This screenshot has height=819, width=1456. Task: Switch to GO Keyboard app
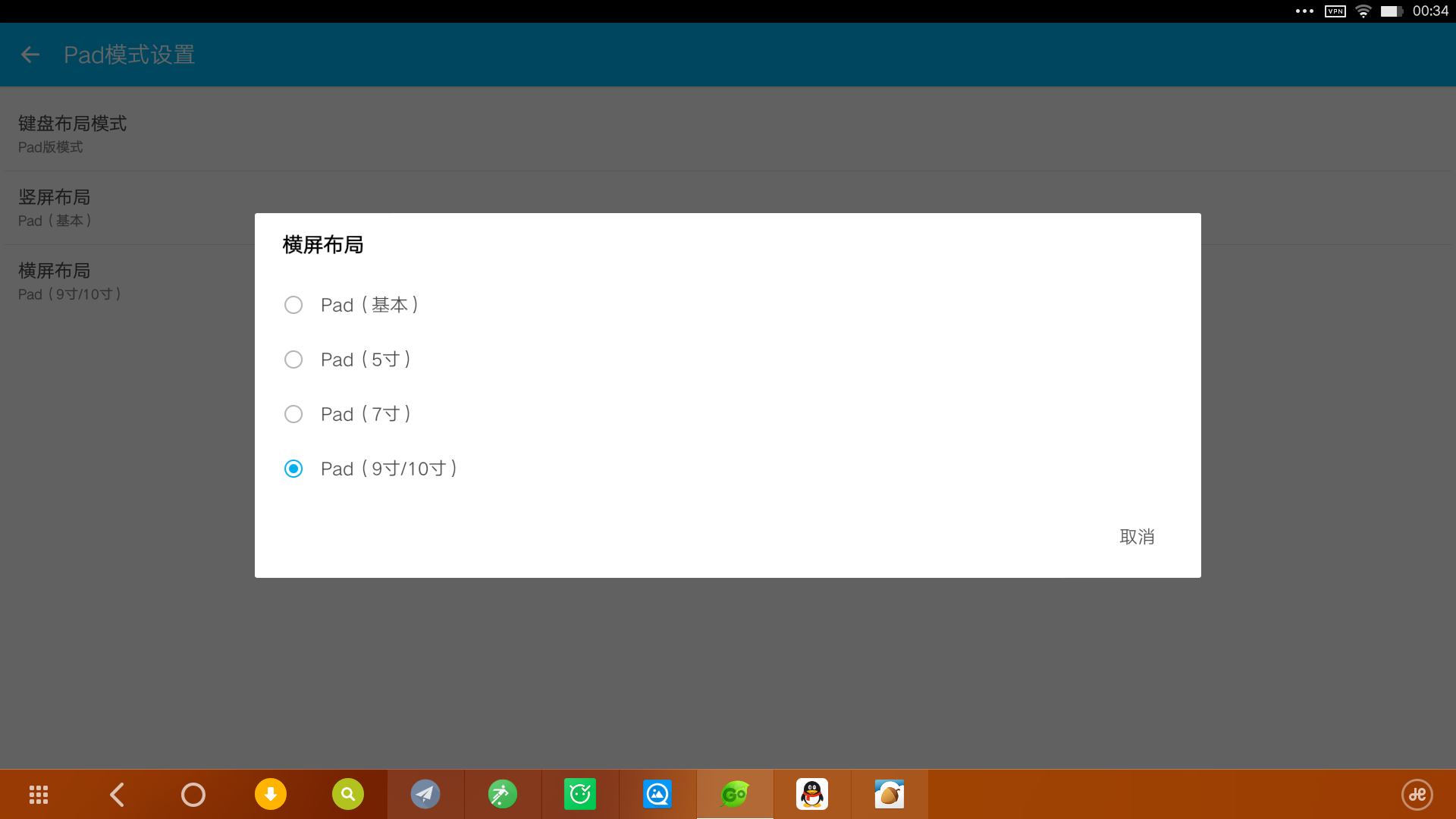(x=735, y=795)
